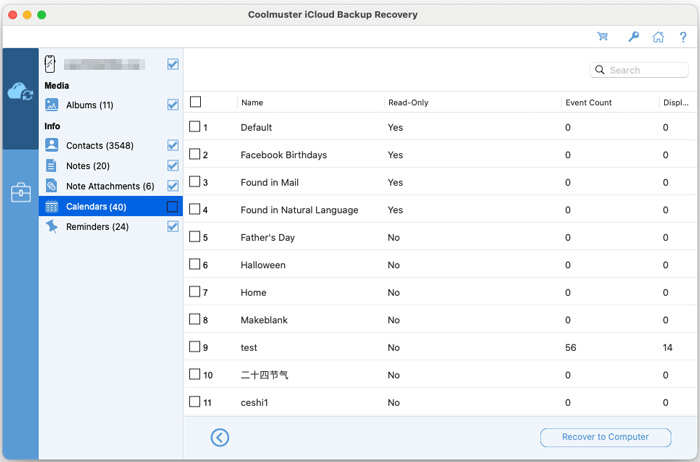Check the Father's Day row checkbox
The width and height of the screenshot is (700, 462).
[x=194, y=237]
